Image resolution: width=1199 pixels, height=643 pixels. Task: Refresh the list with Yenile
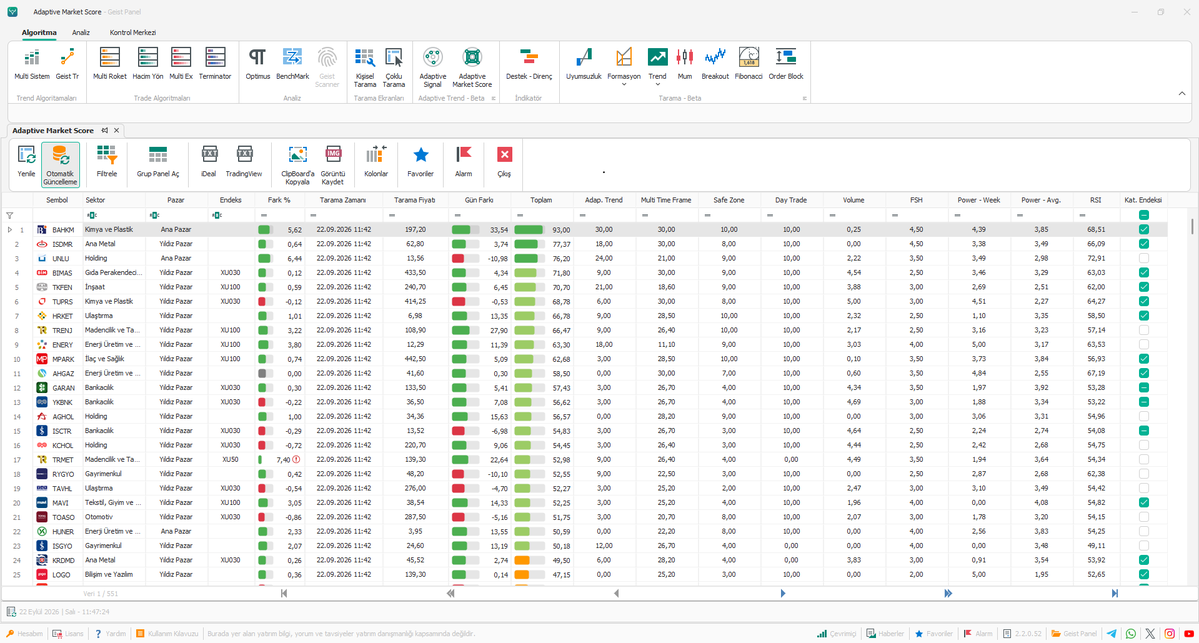click(26, 163)
